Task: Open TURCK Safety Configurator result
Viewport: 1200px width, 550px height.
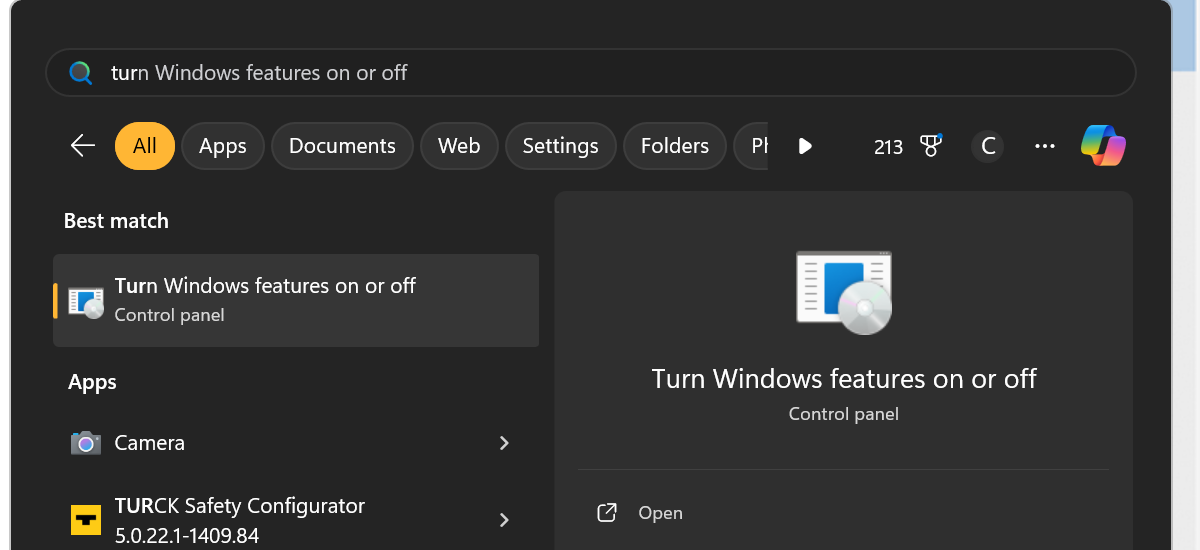Action: coord(296,520)
